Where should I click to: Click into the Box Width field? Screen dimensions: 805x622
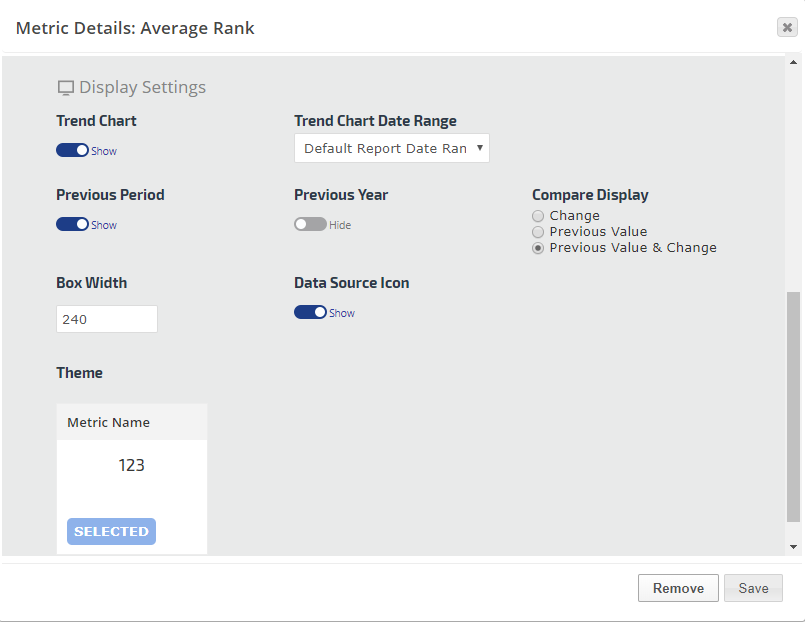pos(107,319)
